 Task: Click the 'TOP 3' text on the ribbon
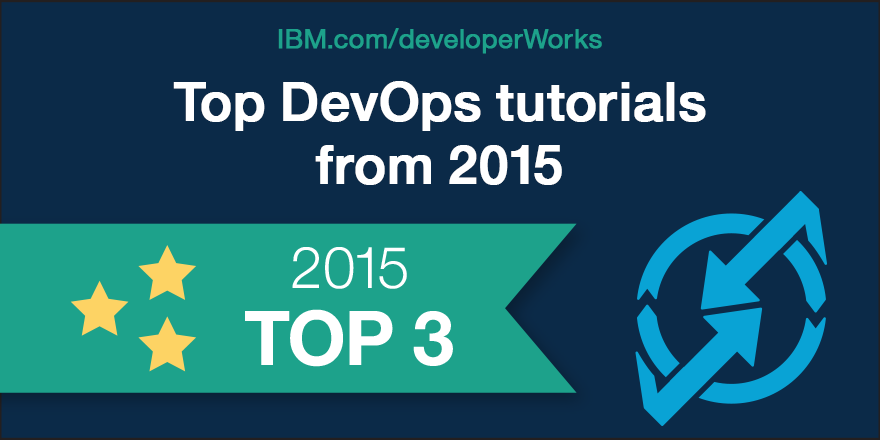coord(349,337)
